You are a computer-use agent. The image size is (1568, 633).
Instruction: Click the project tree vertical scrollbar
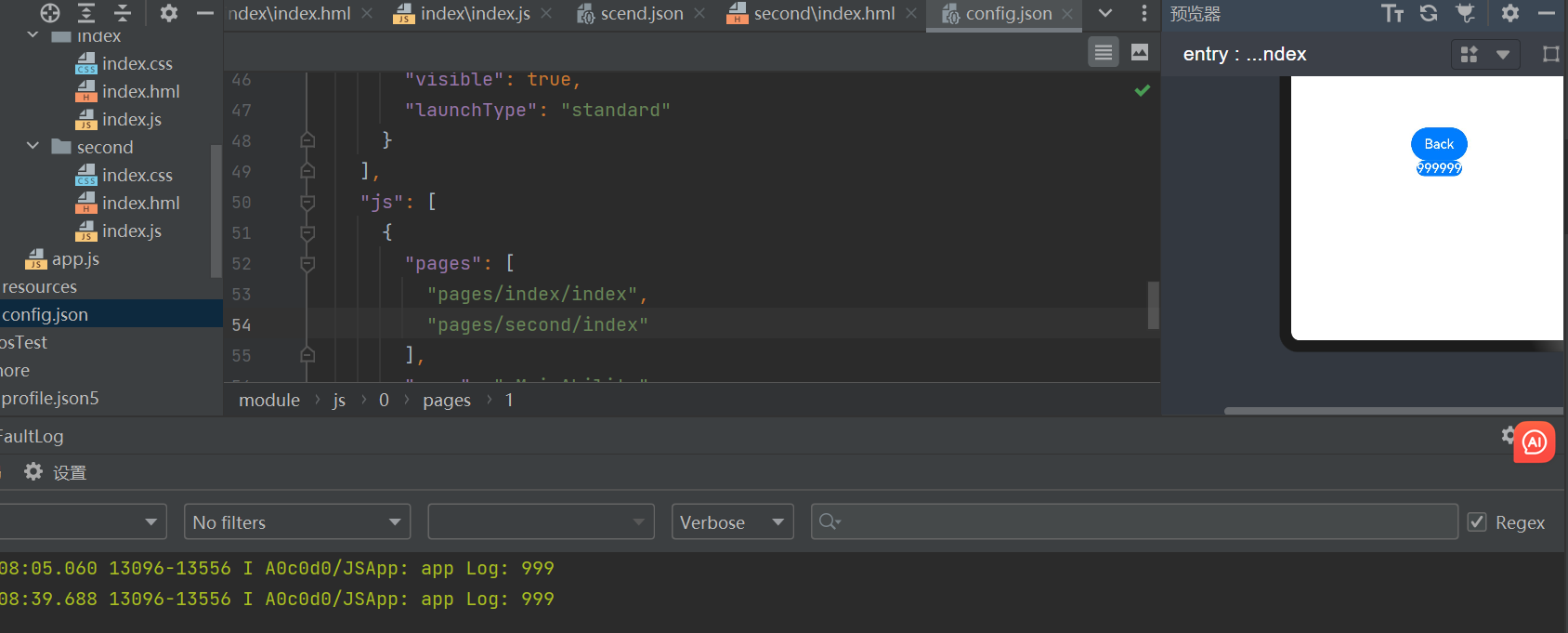point(216,211)
